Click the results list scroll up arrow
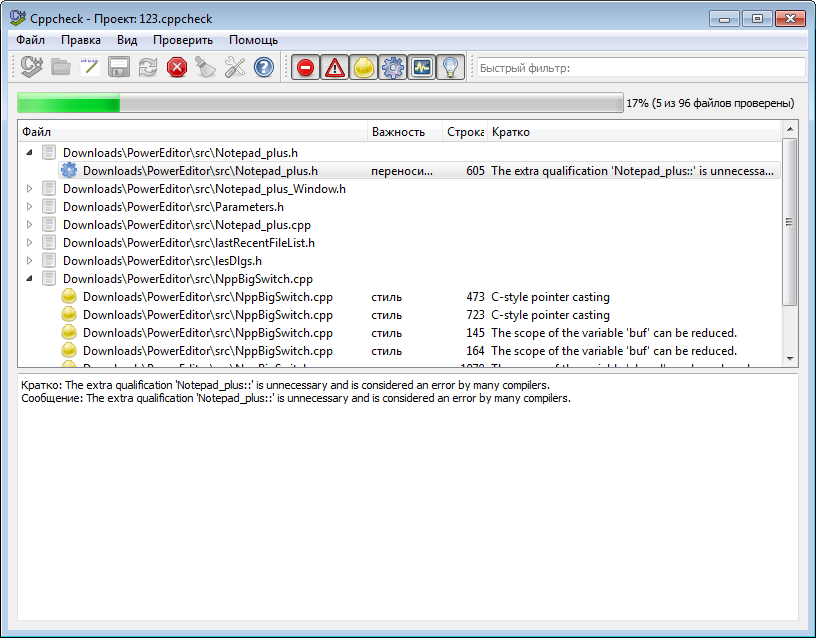 point(790,129)
